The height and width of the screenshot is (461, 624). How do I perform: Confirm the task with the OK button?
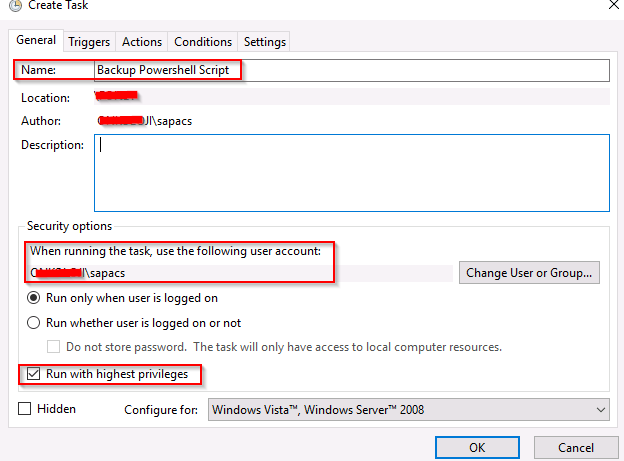(x=477, y=448)
